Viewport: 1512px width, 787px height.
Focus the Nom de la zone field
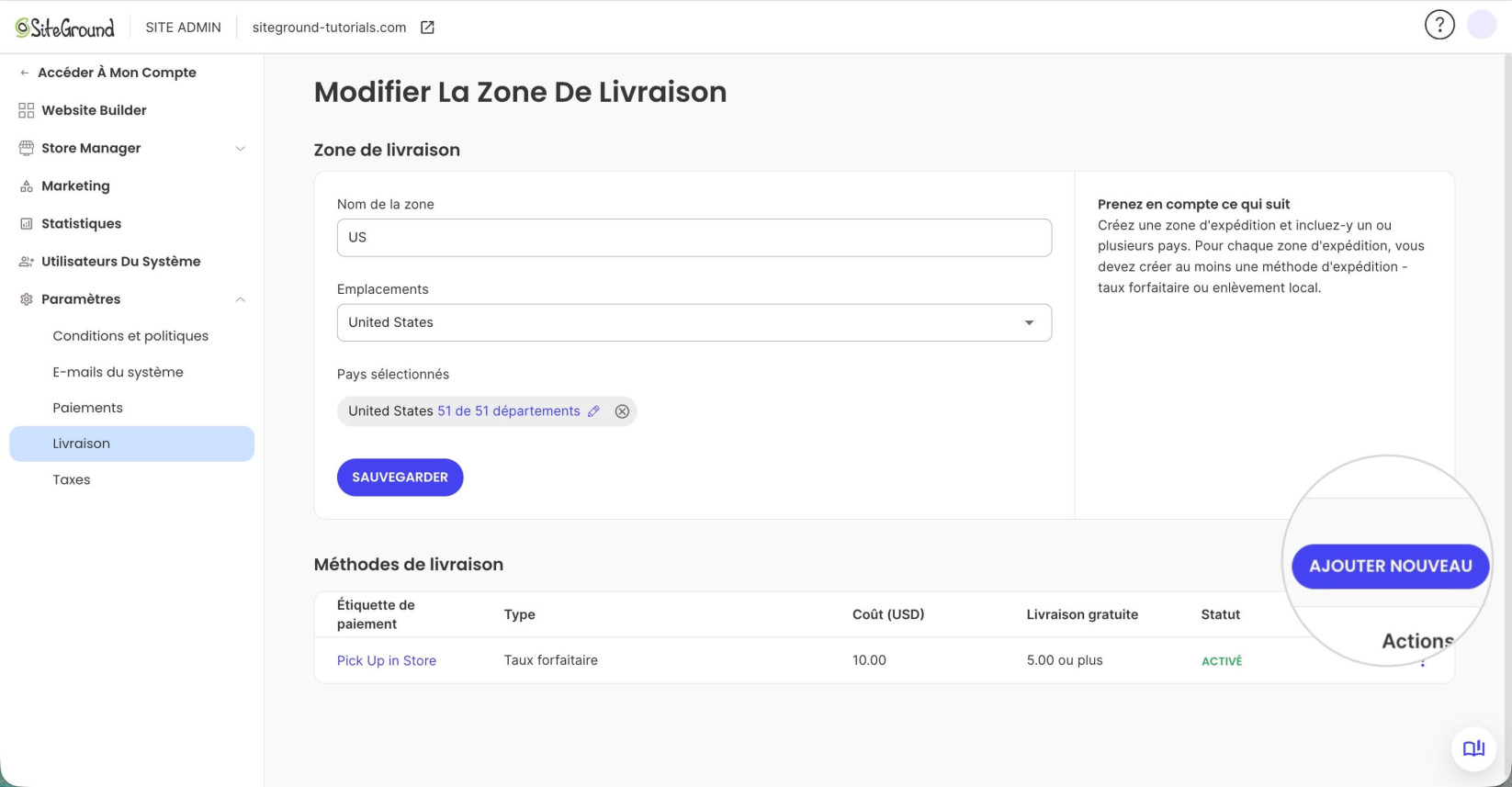694,238
